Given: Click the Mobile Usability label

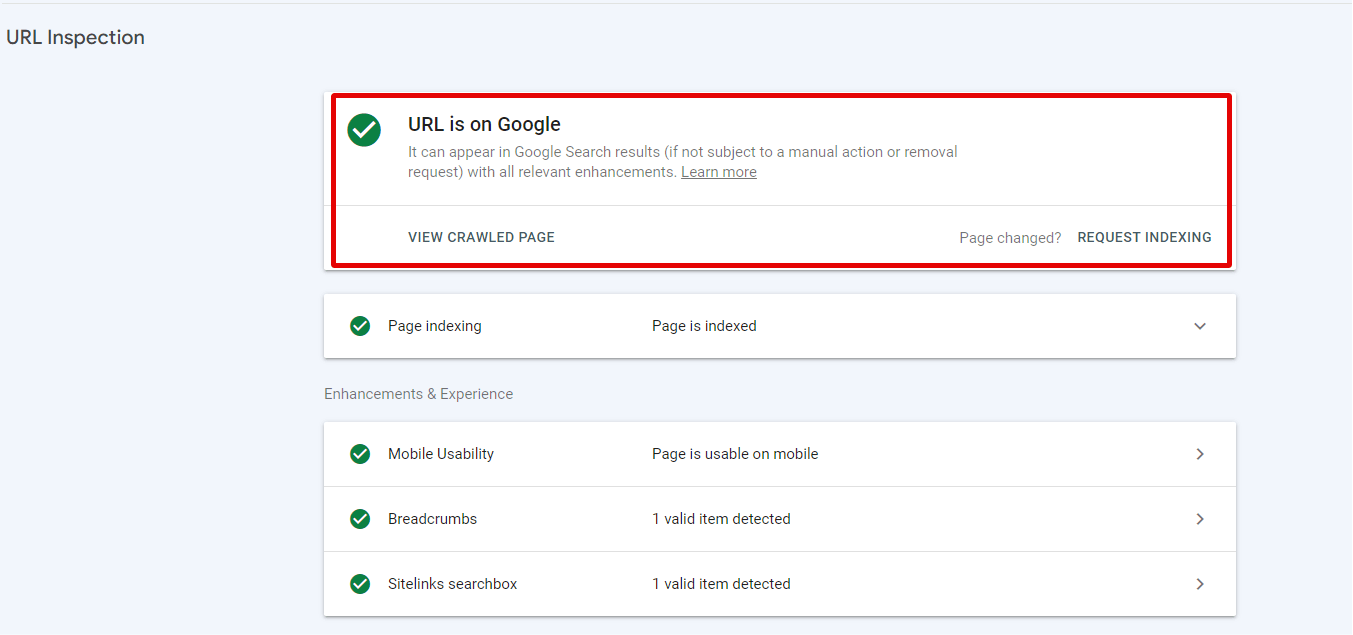Looking at the screenshot, I should tap(441, 454).
